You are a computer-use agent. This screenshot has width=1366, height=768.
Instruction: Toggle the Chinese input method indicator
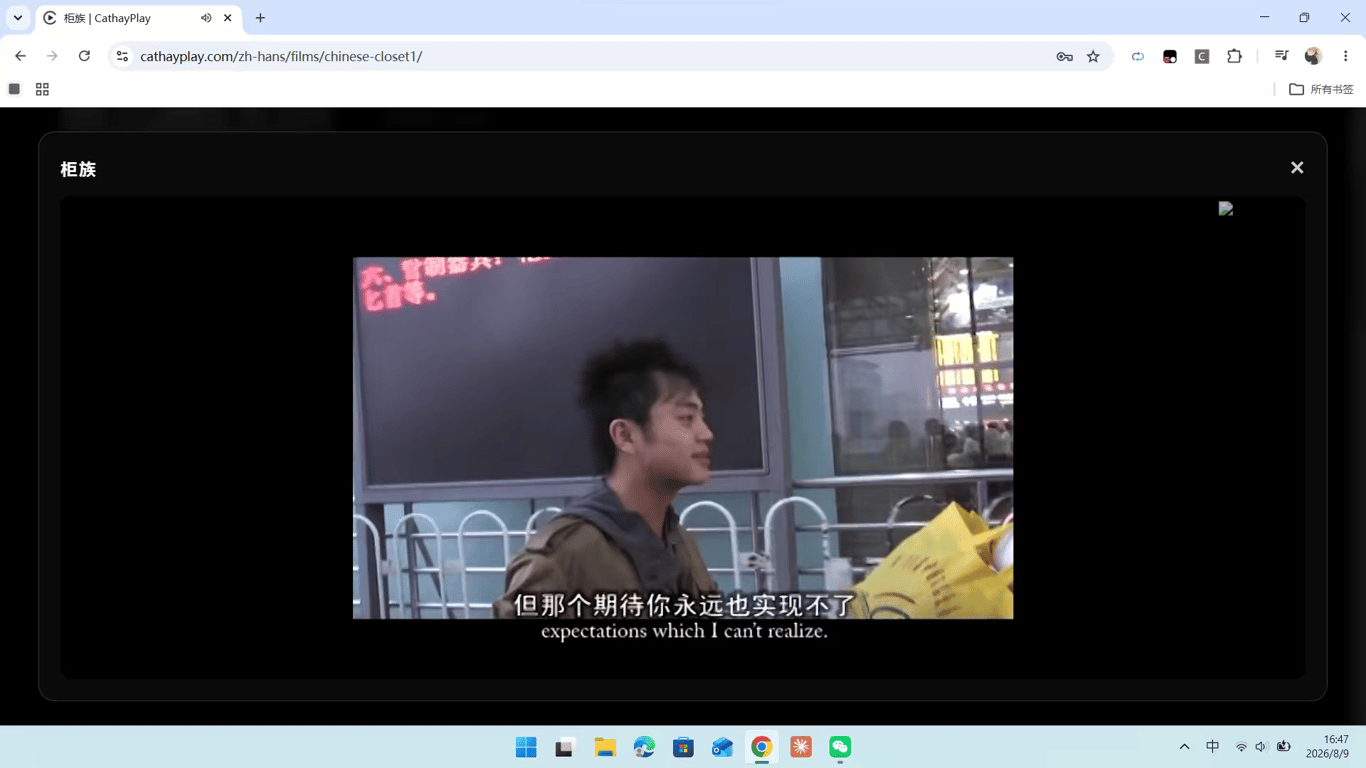point(1212,747)
